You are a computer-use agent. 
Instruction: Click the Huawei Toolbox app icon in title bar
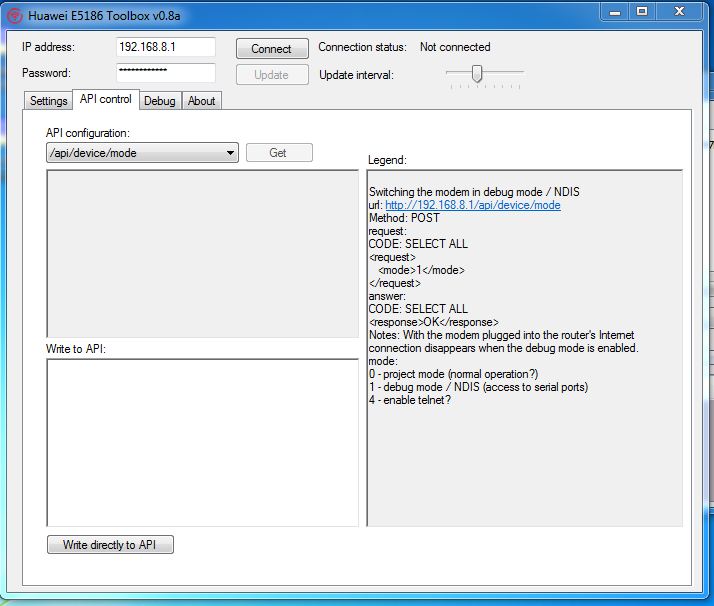(15, 16)
